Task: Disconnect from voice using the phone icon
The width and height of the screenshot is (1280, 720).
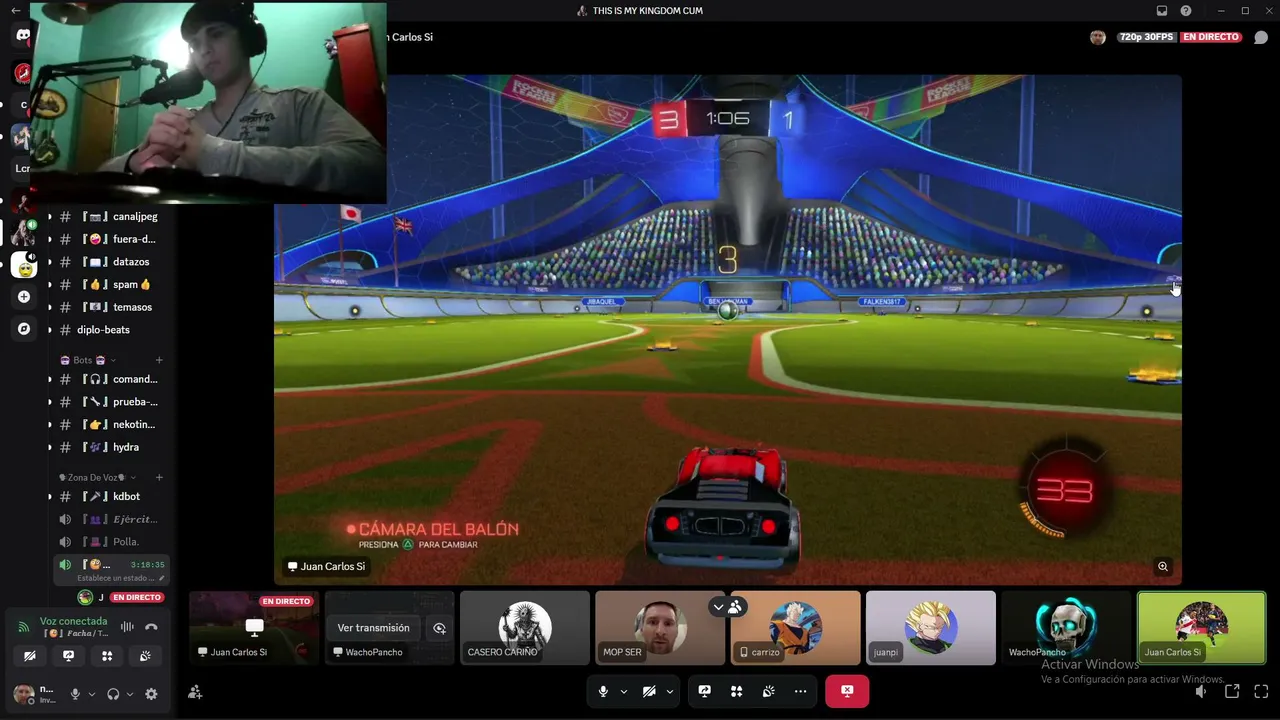Action: click(x=151, y=627)
